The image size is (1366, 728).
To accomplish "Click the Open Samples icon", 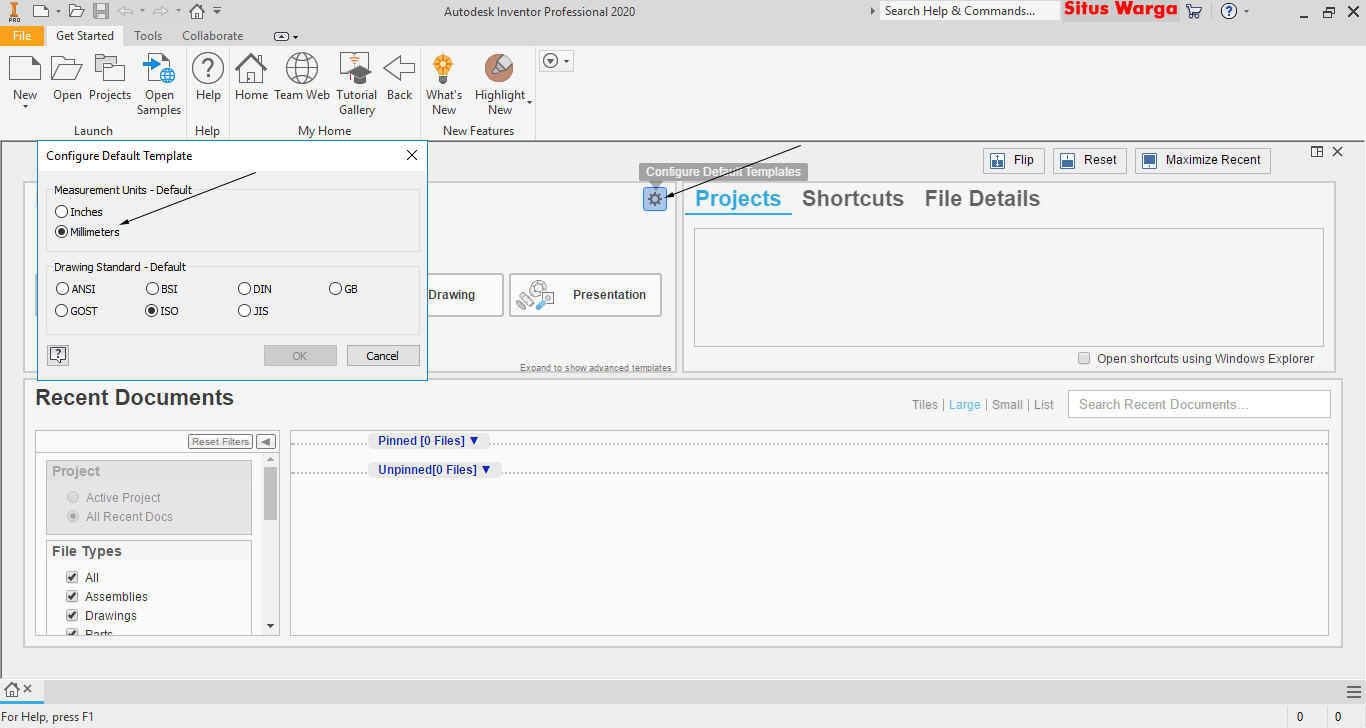I will pos(159,69).
